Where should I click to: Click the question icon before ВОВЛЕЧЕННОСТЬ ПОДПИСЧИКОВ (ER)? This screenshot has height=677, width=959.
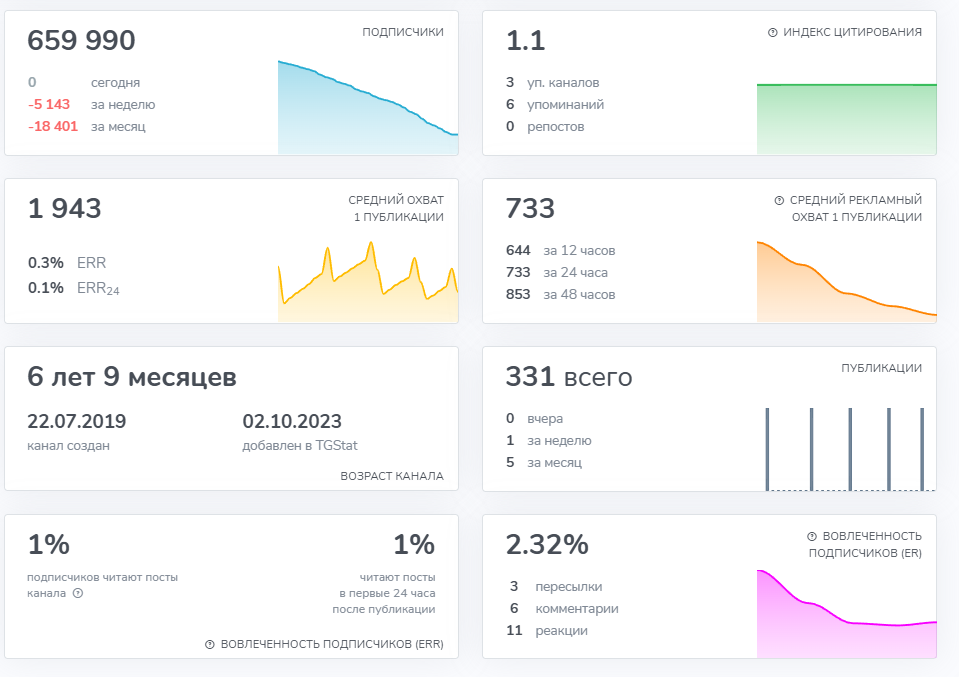click(x=811, y=537)
